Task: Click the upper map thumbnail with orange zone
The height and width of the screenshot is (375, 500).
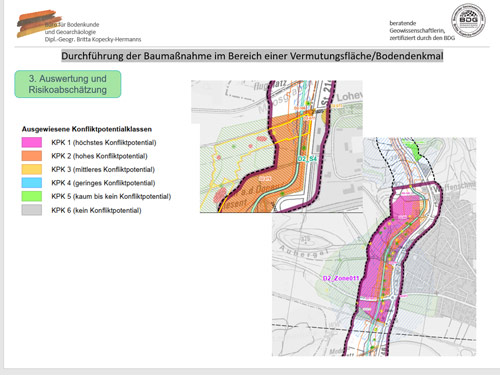Action: pos(277,146)
